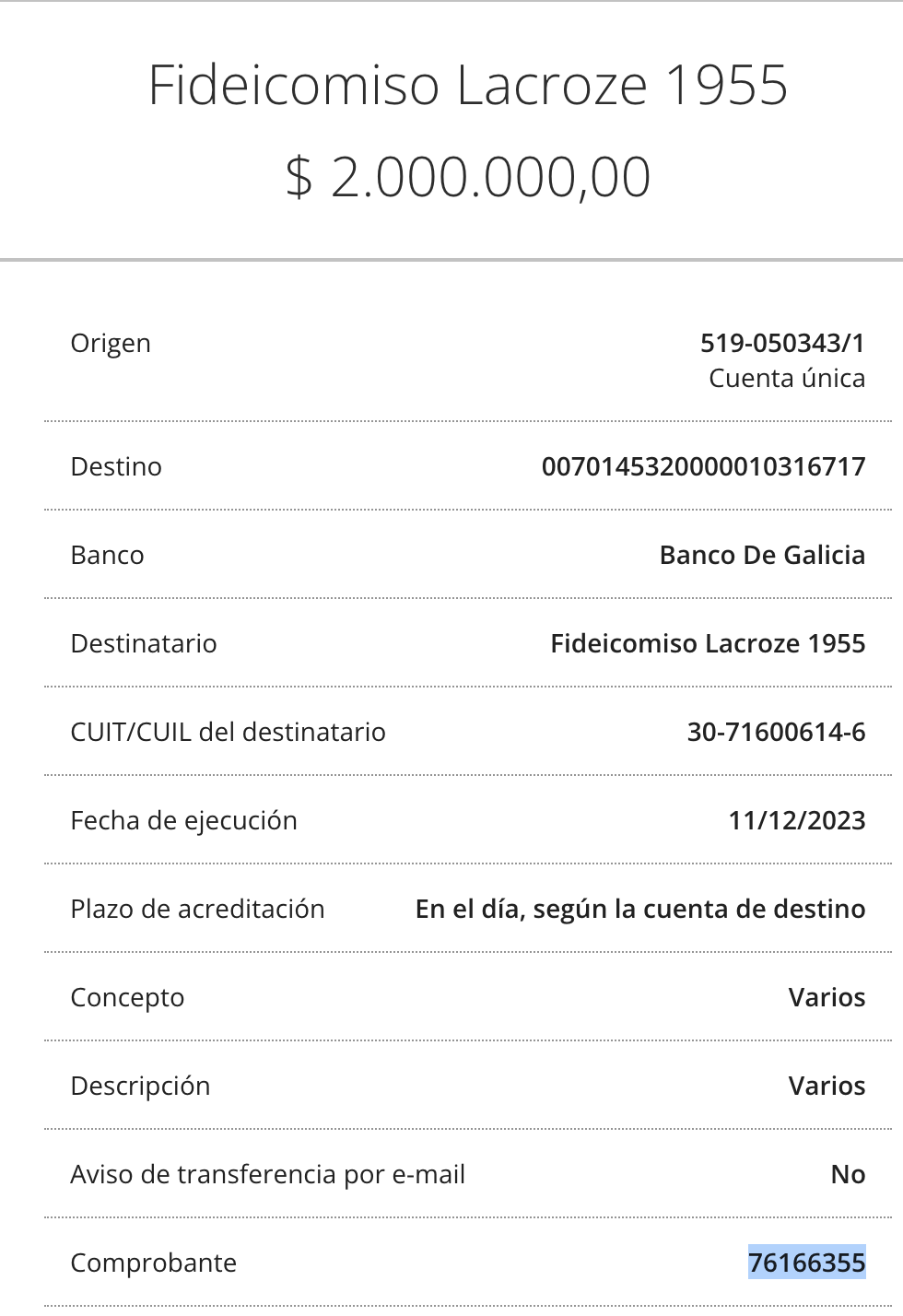
Task: Click the Origen label
Action: click(111, 344)
